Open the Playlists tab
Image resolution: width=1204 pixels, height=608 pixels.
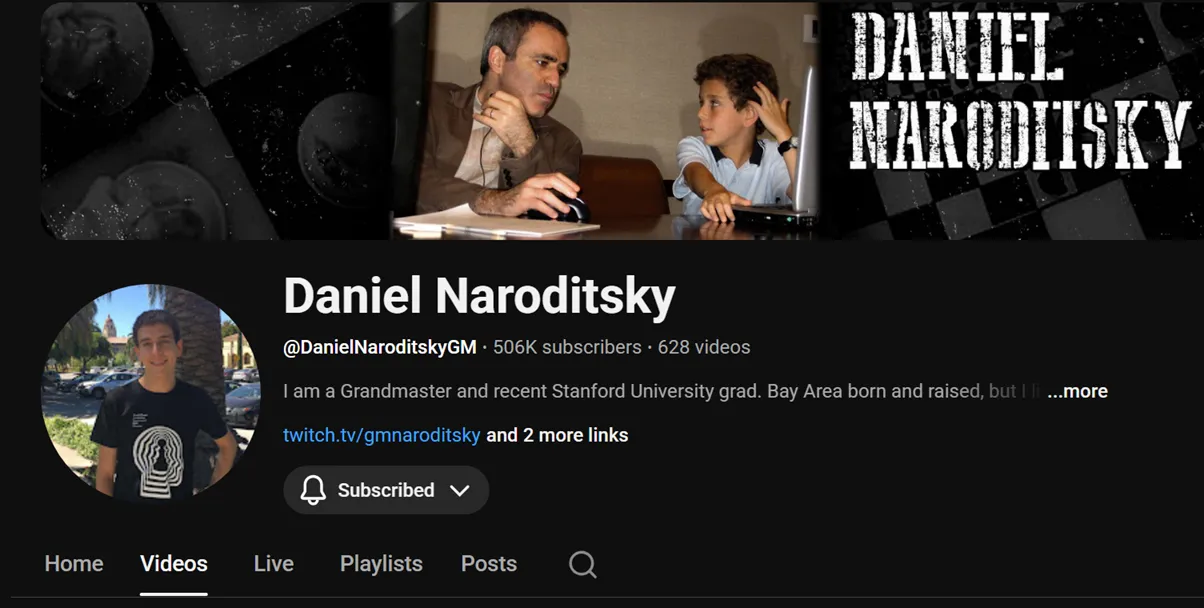tap(381, 564)
